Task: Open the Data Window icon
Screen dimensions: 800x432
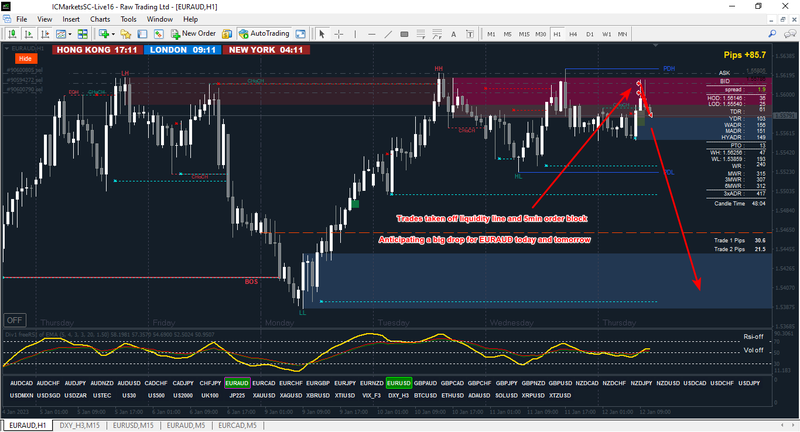Action: tap(142, 34)
